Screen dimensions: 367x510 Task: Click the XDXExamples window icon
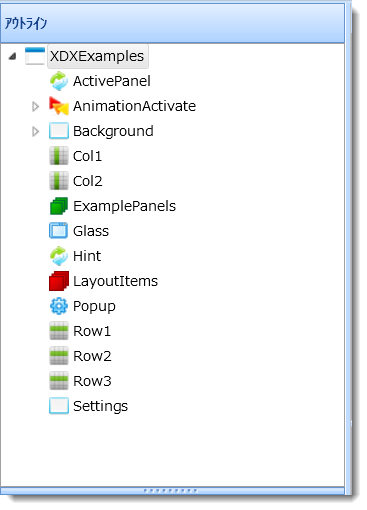point(35,56)
